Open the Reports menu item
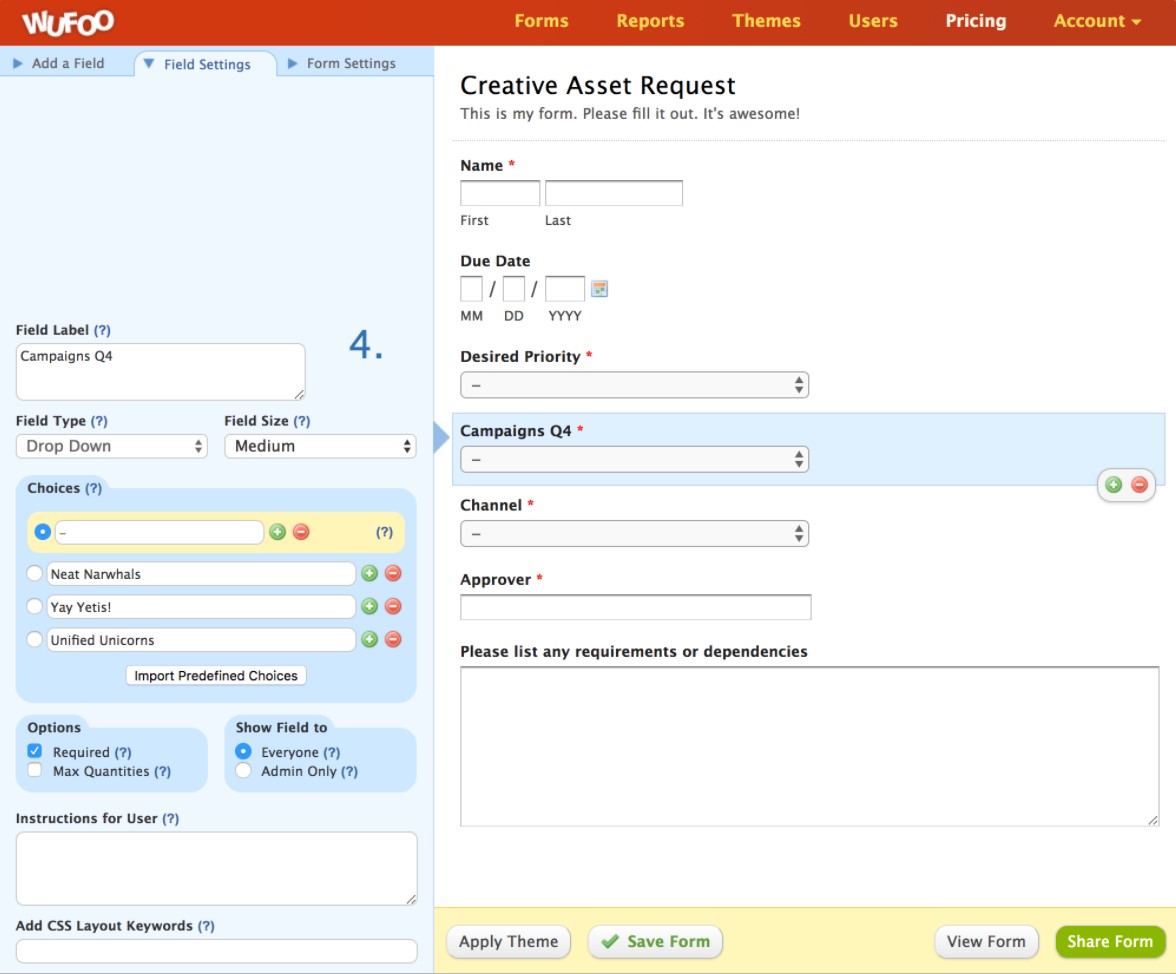 tap(650, 21)
